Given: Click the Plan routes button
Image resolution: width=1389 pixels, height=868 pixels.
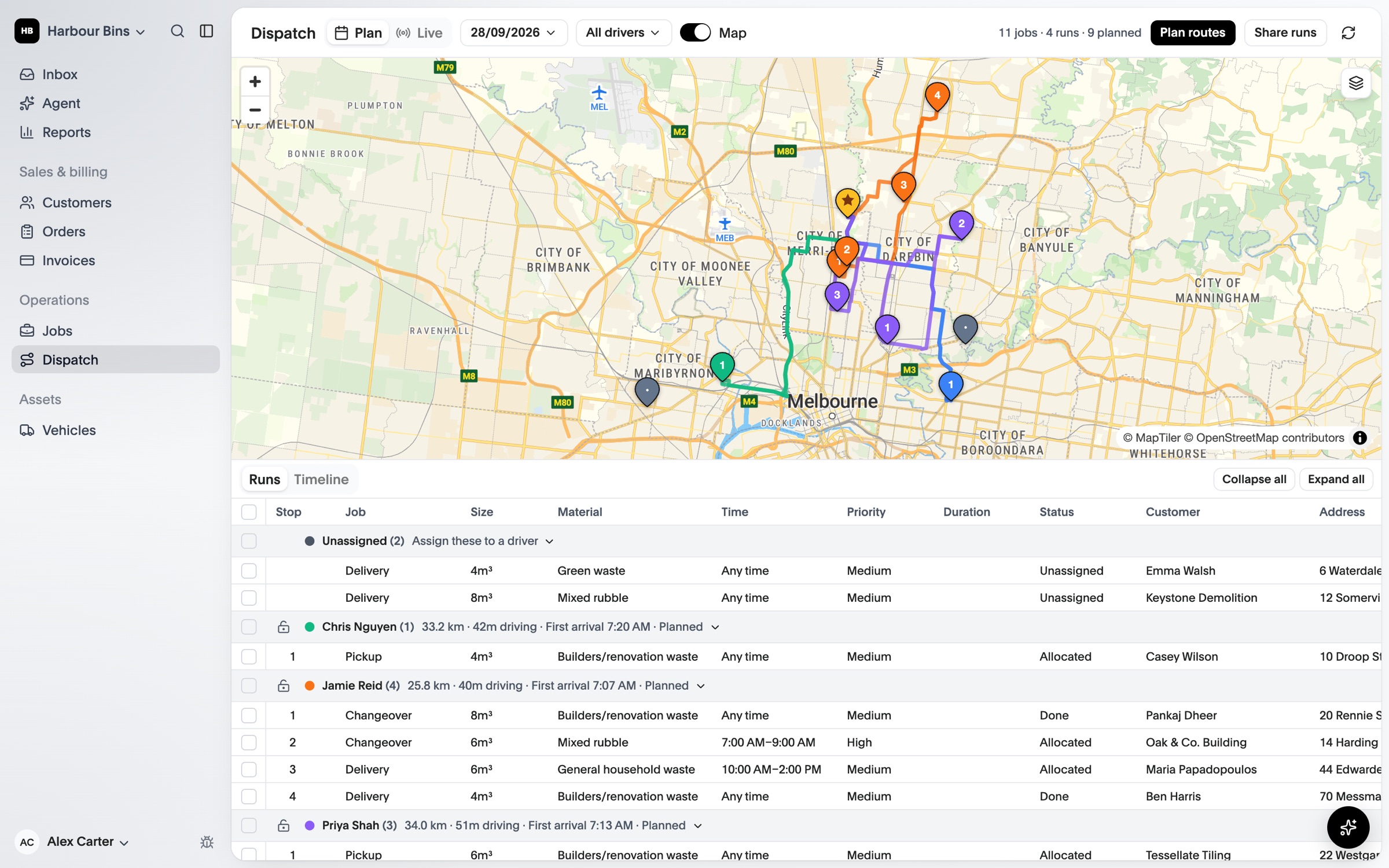Looking at the screenshot, I should pyautogui.click(x=1192, y=33).
